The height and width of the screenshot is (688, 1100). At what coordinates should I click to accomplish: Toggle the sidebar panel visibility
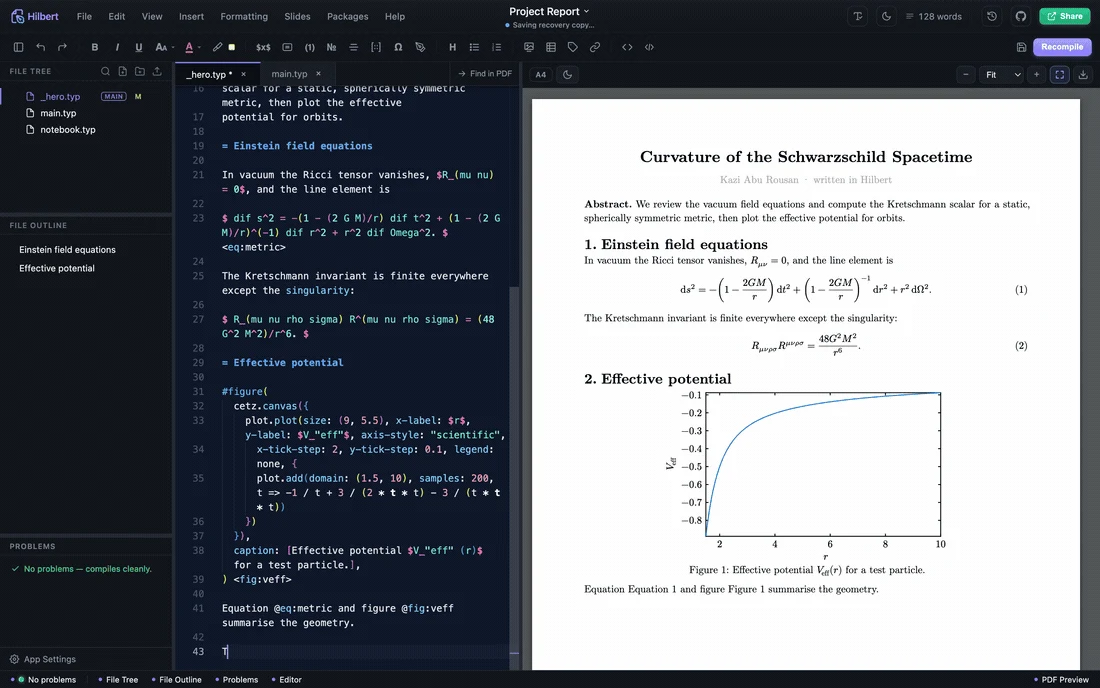pyautogui.click(x=19, y=47)
